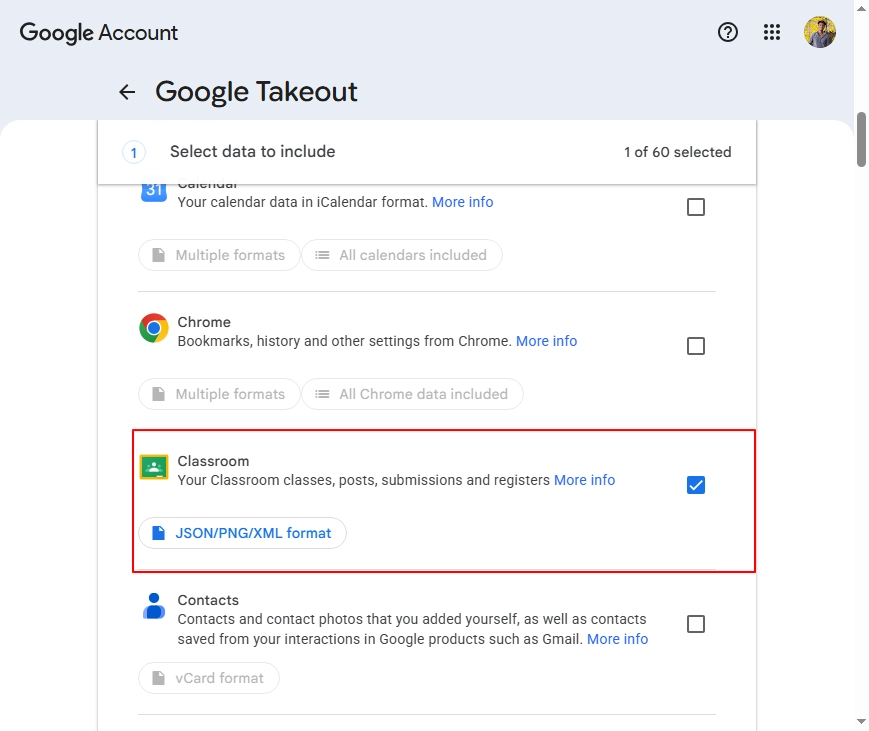Click the Calendar product icon
Image resolution: width=869 pixels, height=731 pixels.
154,192
